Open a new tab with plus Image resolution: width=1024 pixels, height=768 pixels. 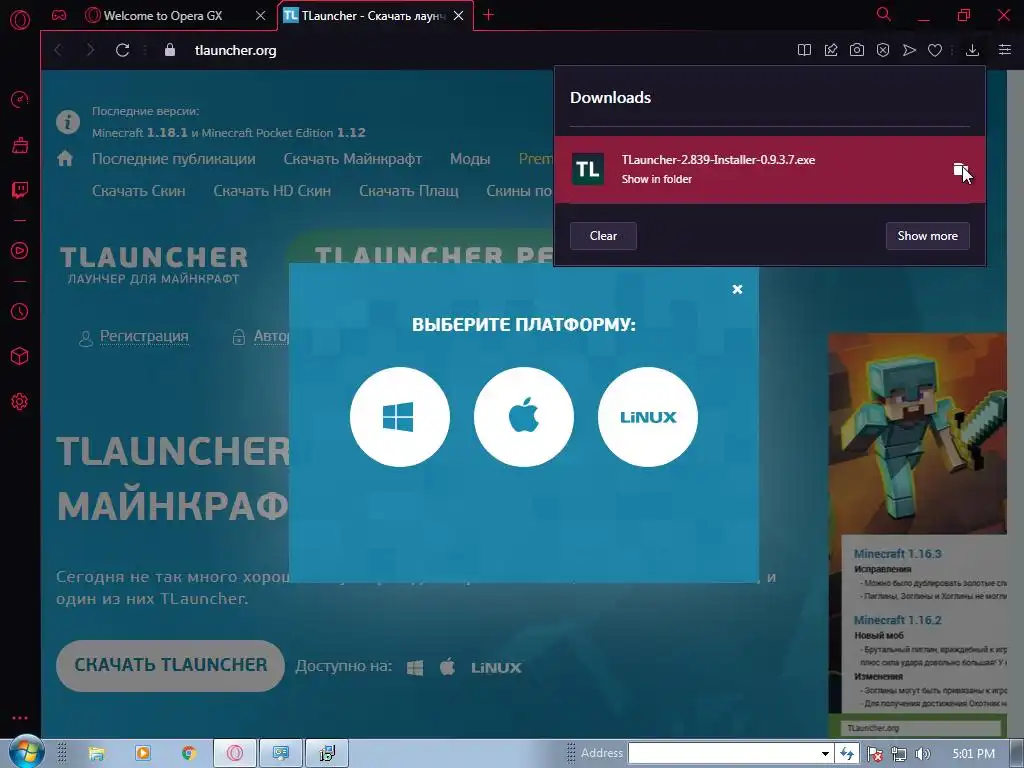(488, 15)
